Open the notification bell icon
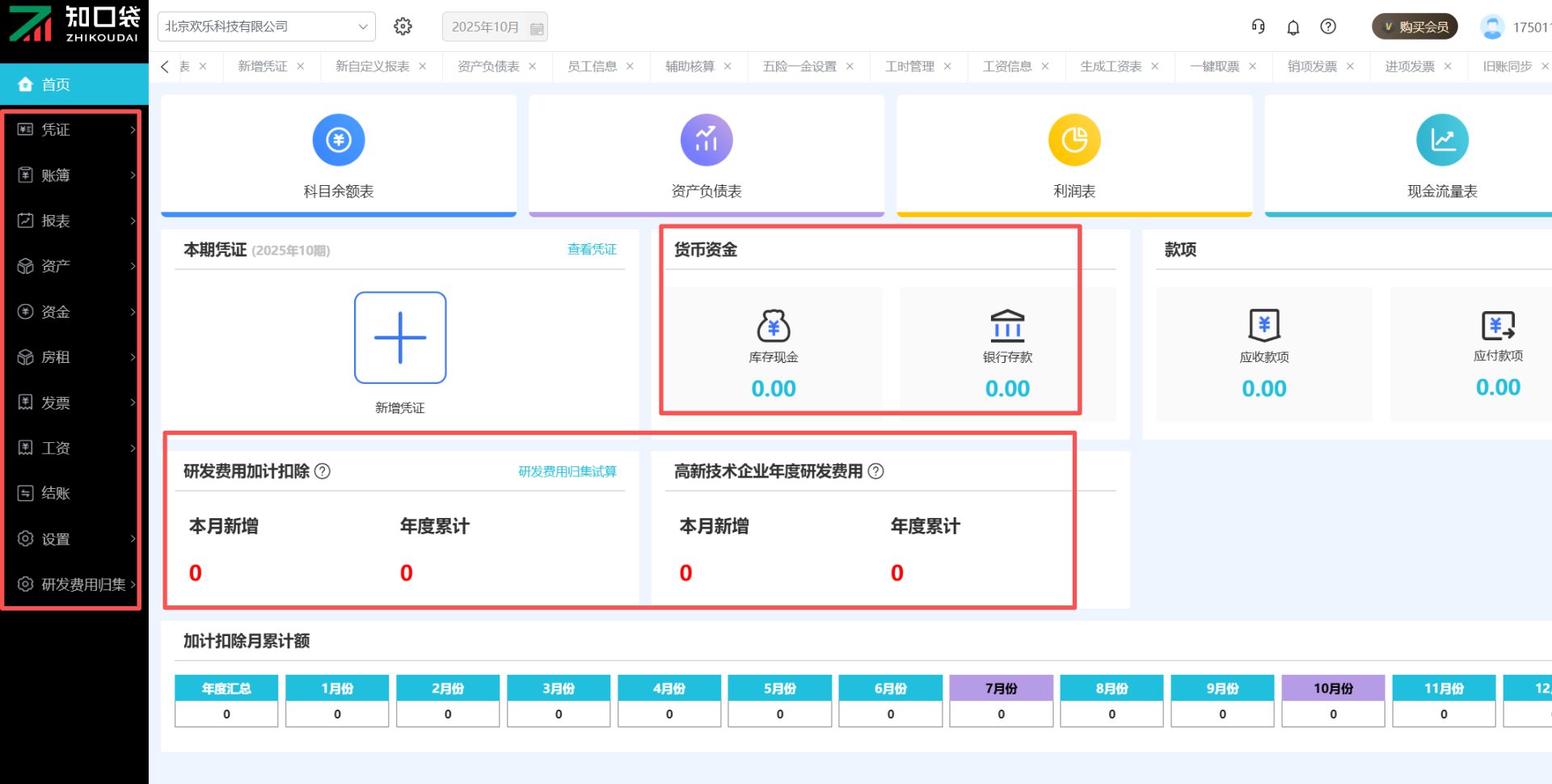This screenshot has width=1552, height=784. click(1293, 27)
